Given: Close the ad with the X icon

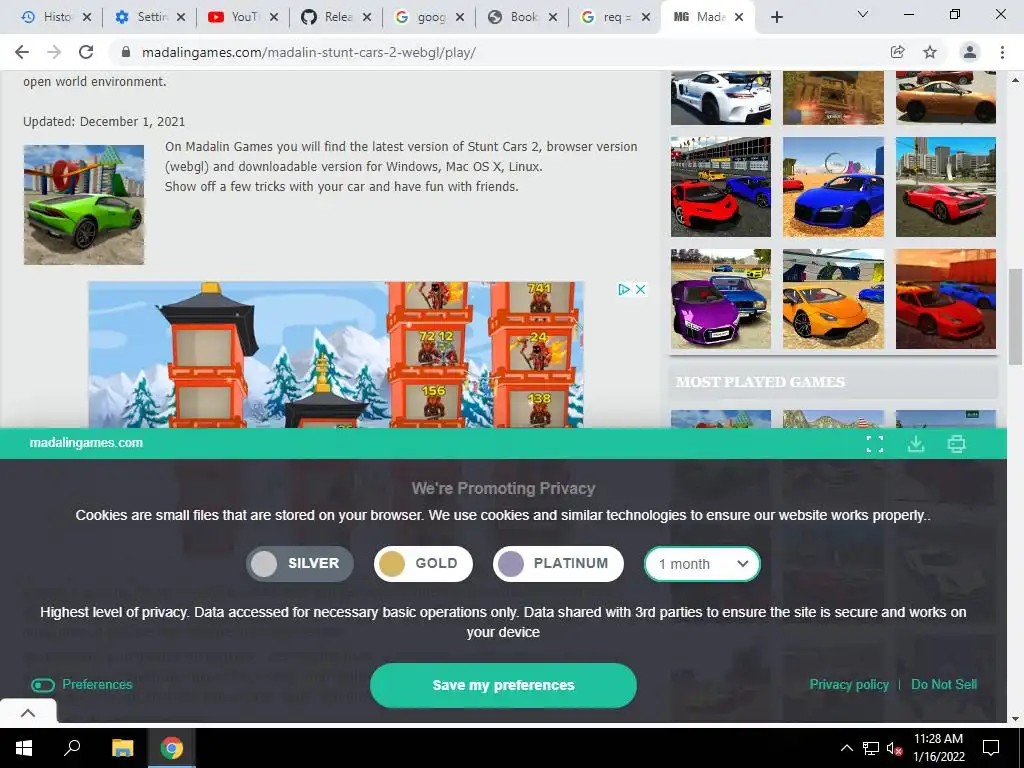Looking at the screenshot, I should [641, 289].
